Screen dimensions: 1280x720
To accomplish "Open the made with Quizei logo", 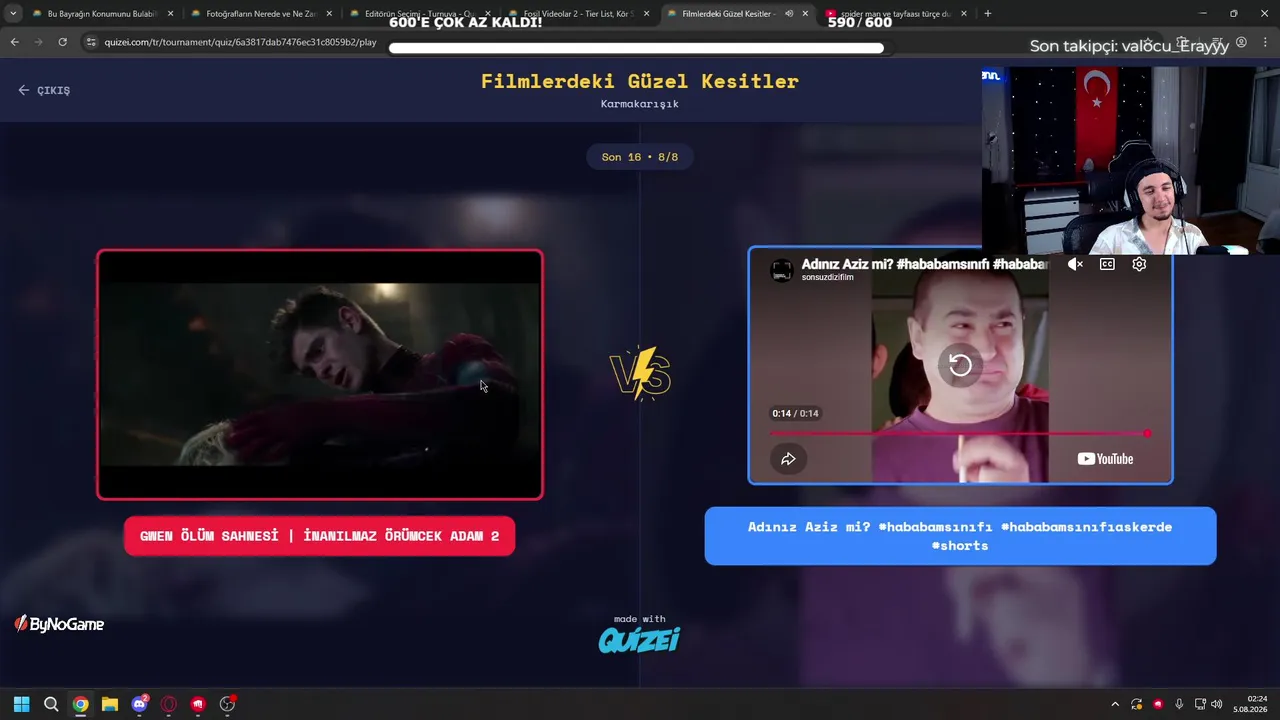I will (x=639, y=634).
